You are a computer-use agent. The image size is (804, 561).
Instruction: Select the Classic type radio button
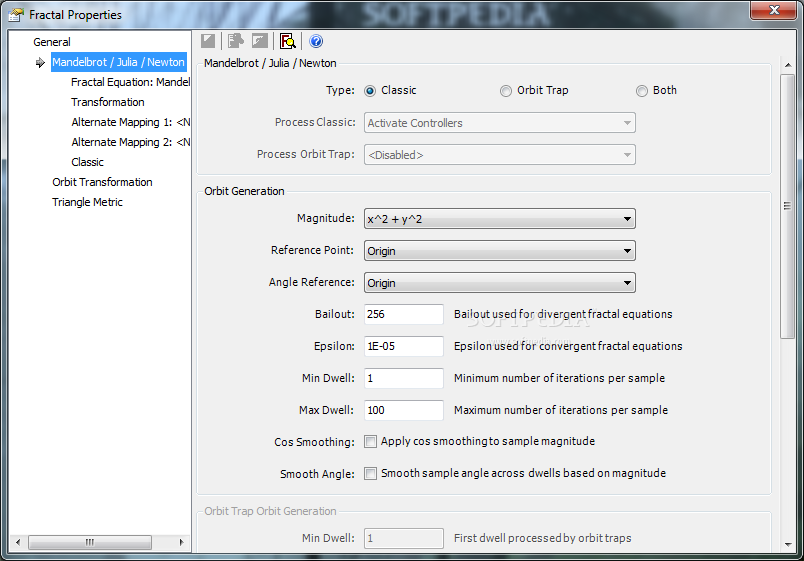pos(370,91)
